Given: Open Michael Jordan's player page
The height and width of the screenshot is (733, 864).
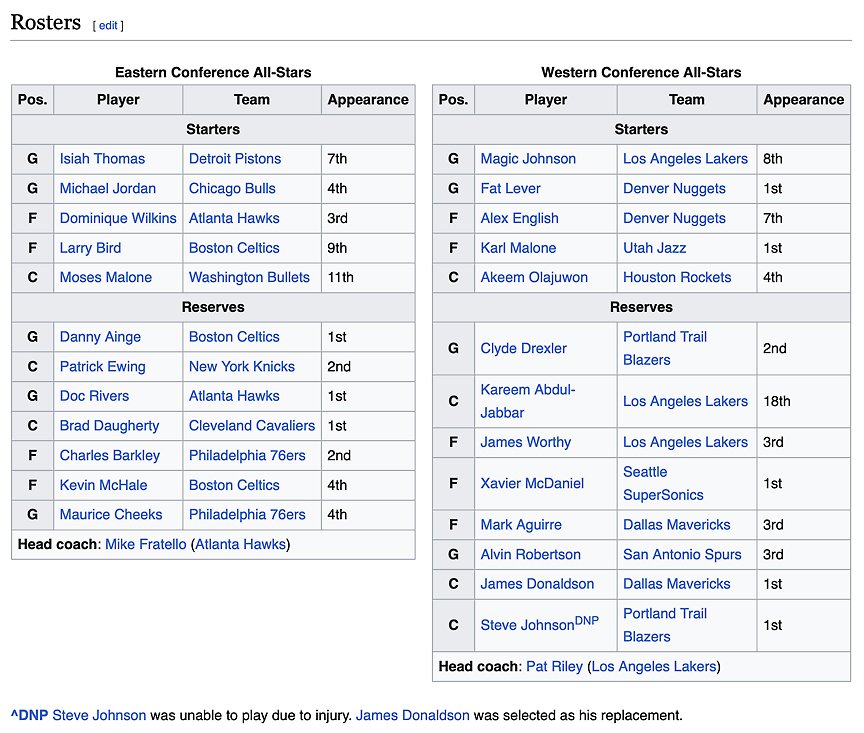Looking at the screenshot, I should (x=107, y=188).
